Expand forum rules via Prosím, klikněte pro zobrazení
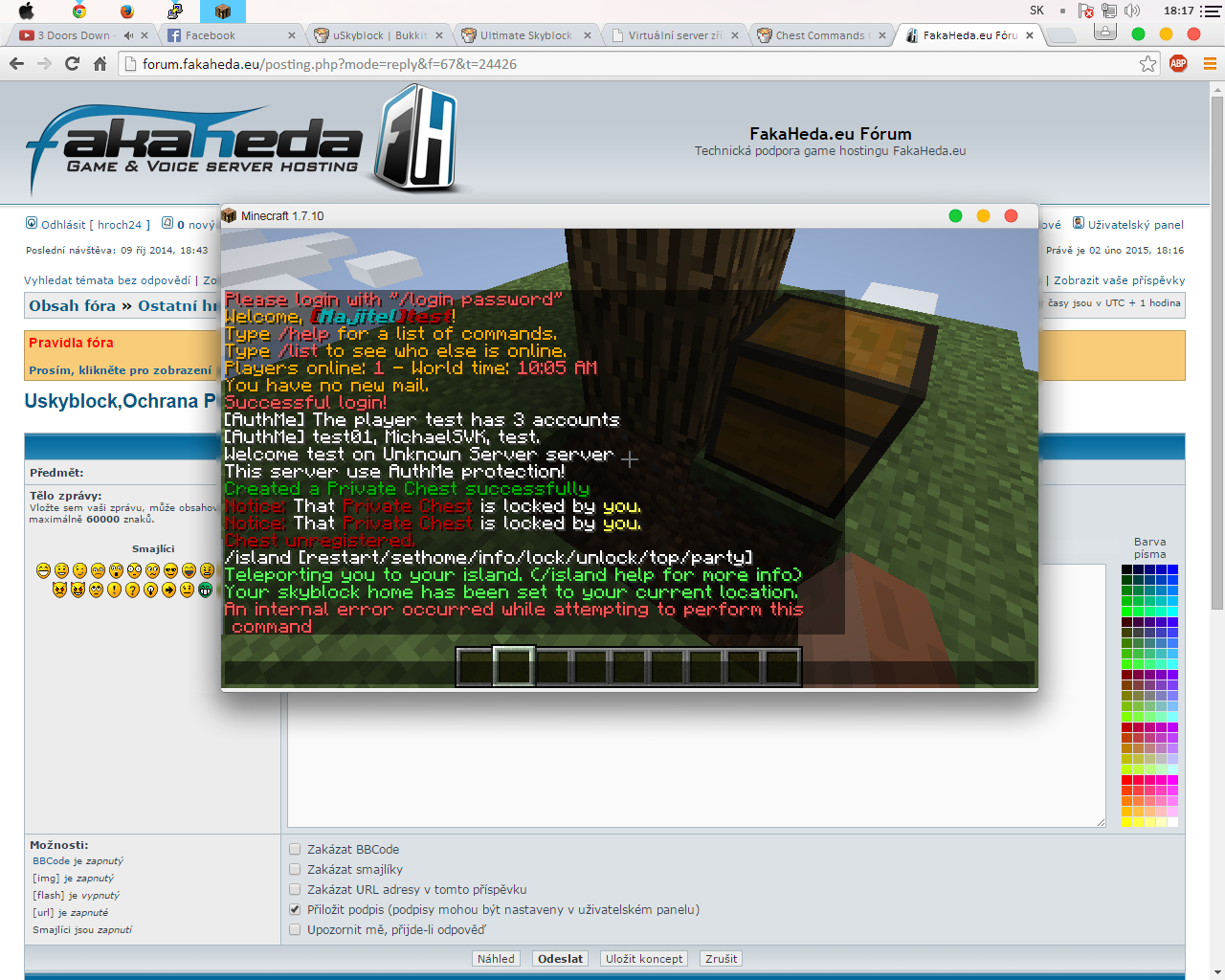This screenshot has width=1225, height=980. pos(120,370)
